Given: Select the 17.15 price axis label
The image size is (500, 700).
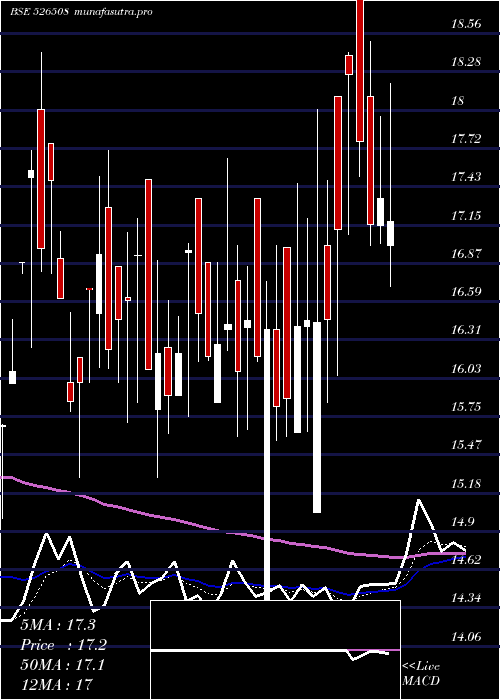Looking at the screenshot, I should click(466, 216).
